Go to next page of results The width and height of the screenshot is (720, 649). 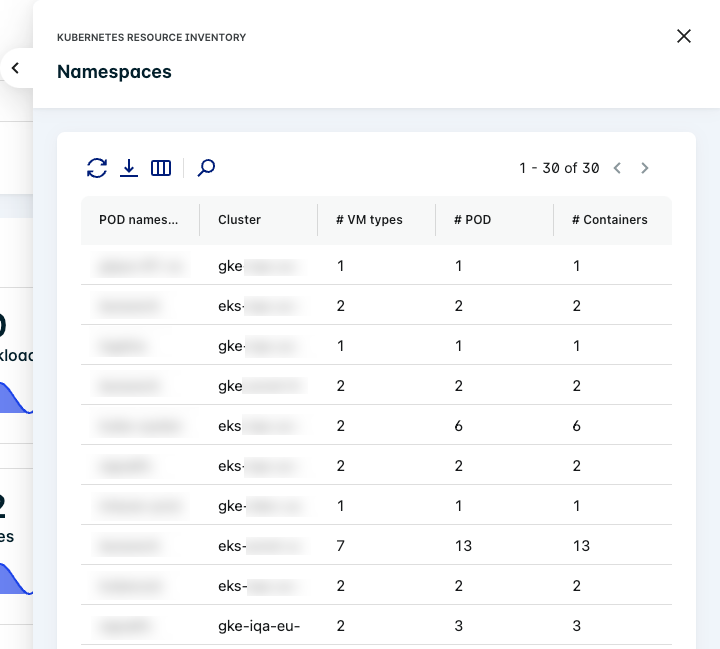645,168
